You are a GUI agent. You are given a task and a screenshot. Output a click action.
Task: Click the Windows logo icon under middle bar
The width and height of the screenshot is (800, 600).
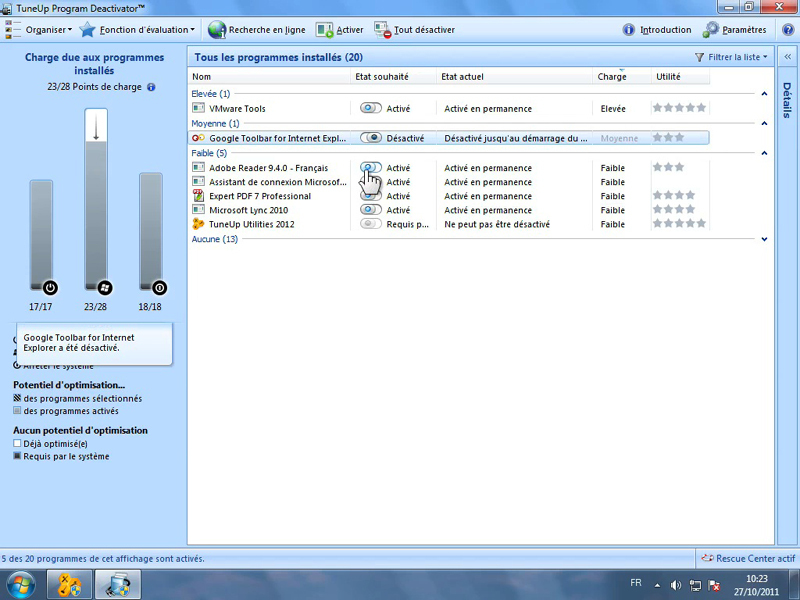coord(105,288)
